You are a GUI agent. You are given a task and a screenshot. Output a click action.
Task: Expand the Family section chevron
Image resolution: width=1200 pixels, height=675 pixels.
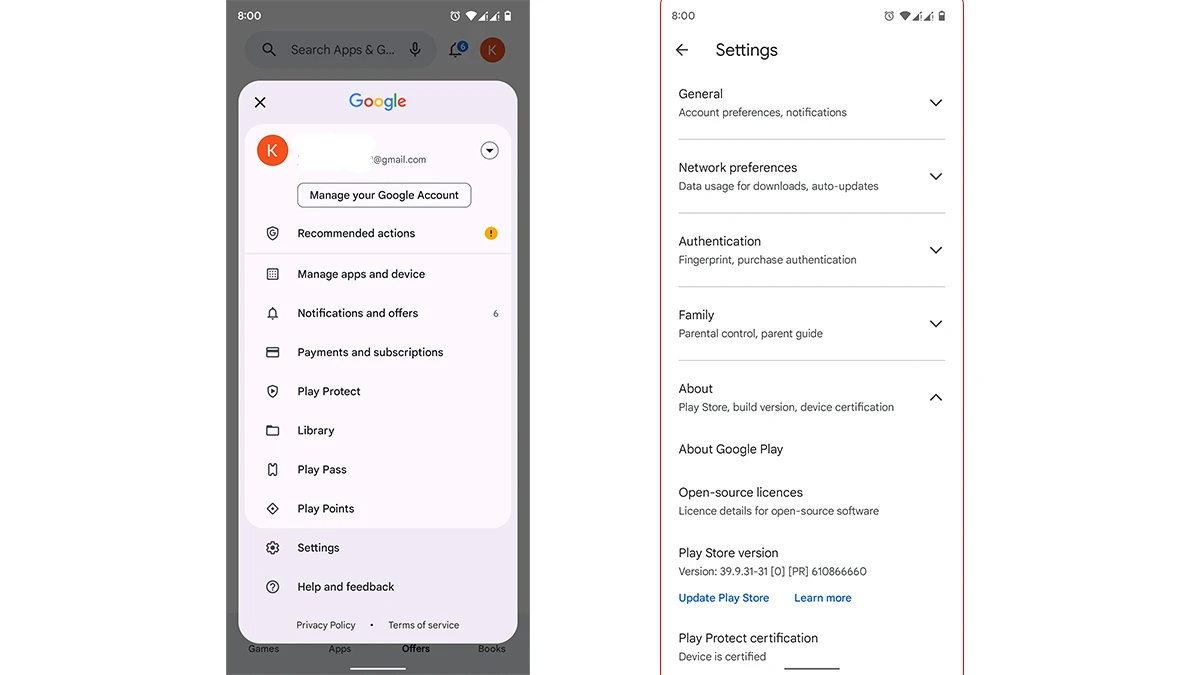(x=936, y=324)
